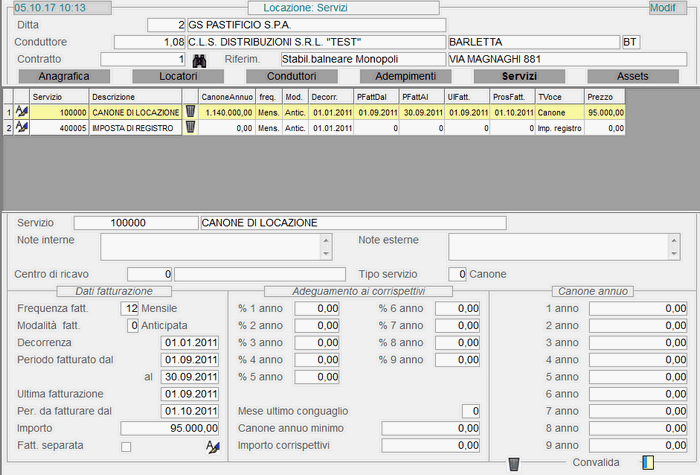Switch to the Adempimenti tab
This screenshot has height=475, width=700.
tap(405, 76)
